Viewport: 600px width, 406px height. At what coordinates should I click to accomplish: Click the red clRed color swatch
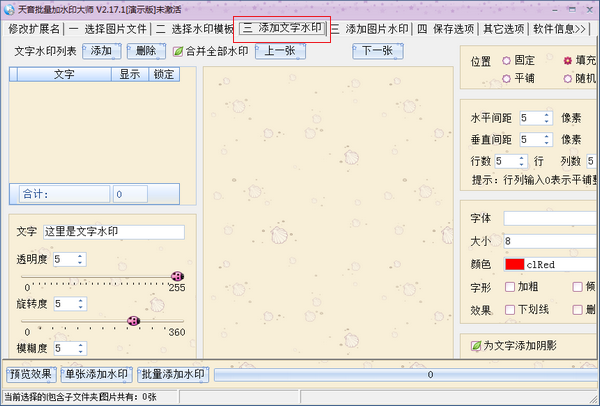(x=514, y=265)
